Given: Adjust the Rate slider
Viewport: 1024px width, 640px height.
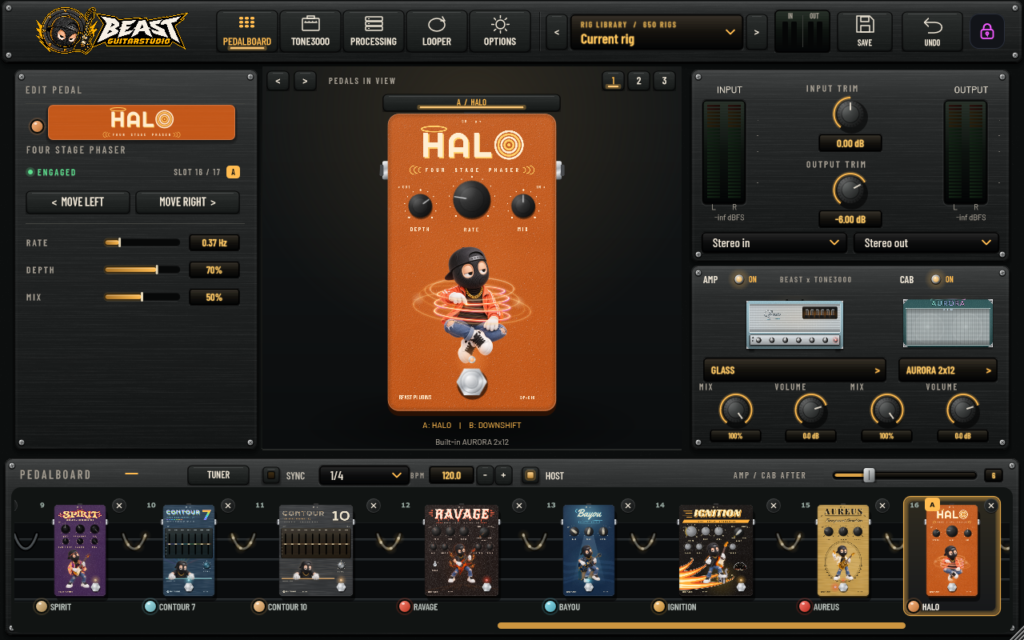Looking at the screenshot, I should (x=142, y=242).
